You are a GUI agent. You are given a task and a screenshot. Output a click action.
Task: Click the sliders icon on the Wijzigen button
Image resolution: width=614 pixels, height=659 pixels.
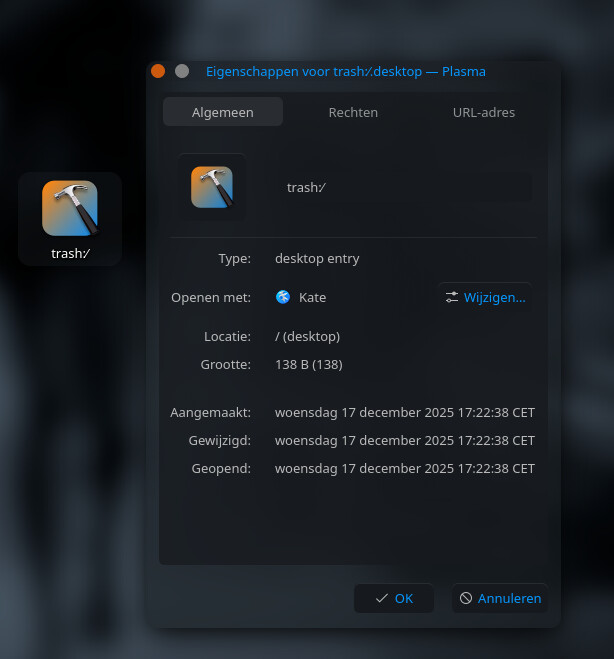(452, 297)
